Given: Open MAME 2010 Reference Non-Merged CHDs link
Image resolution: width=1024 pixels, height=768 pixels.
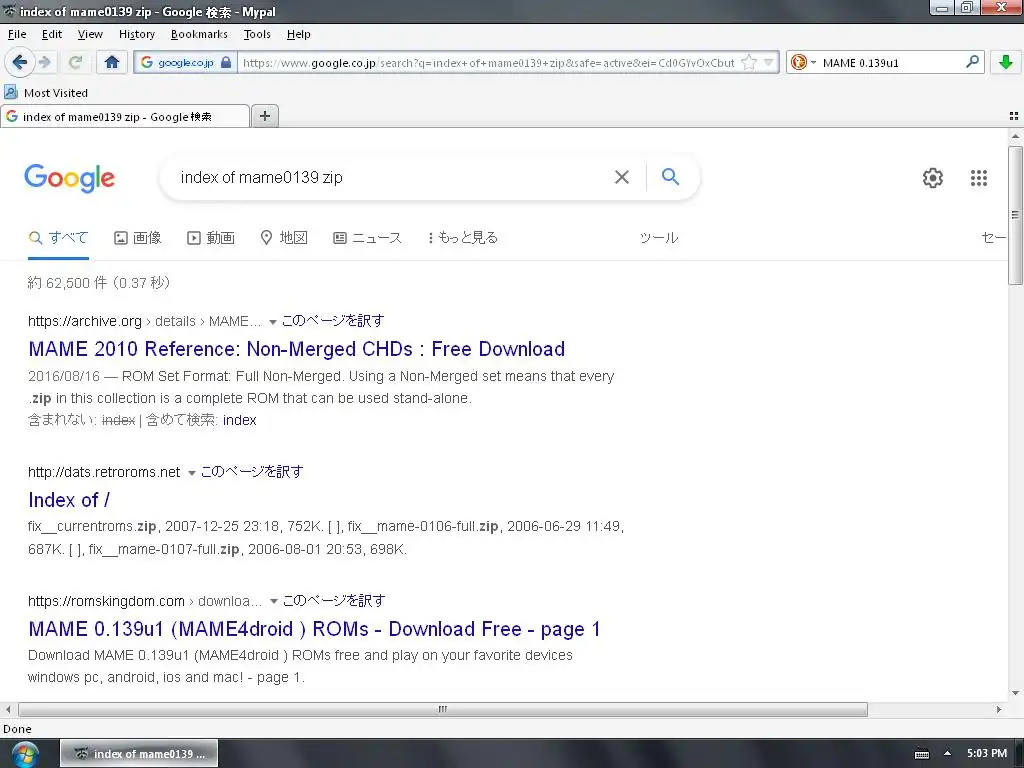Looking at the screenshot, I should 296,349.
